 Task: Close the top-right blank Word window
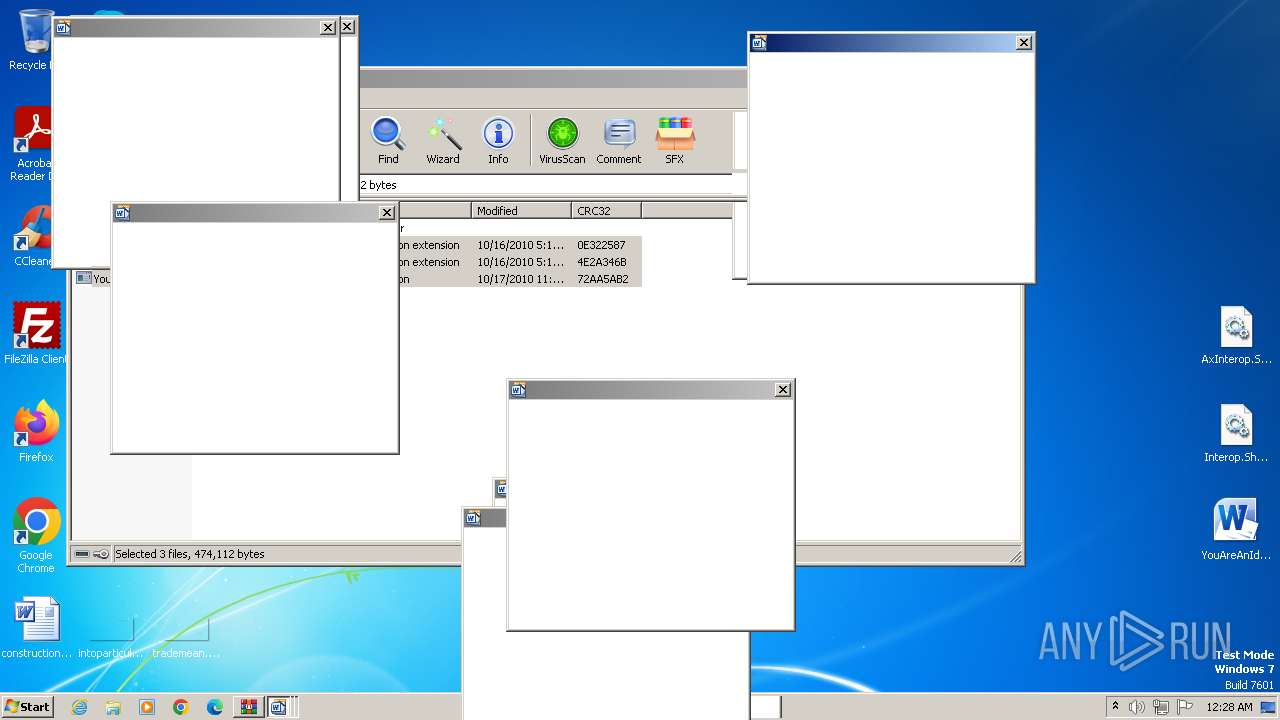(x=1023, y=42)
